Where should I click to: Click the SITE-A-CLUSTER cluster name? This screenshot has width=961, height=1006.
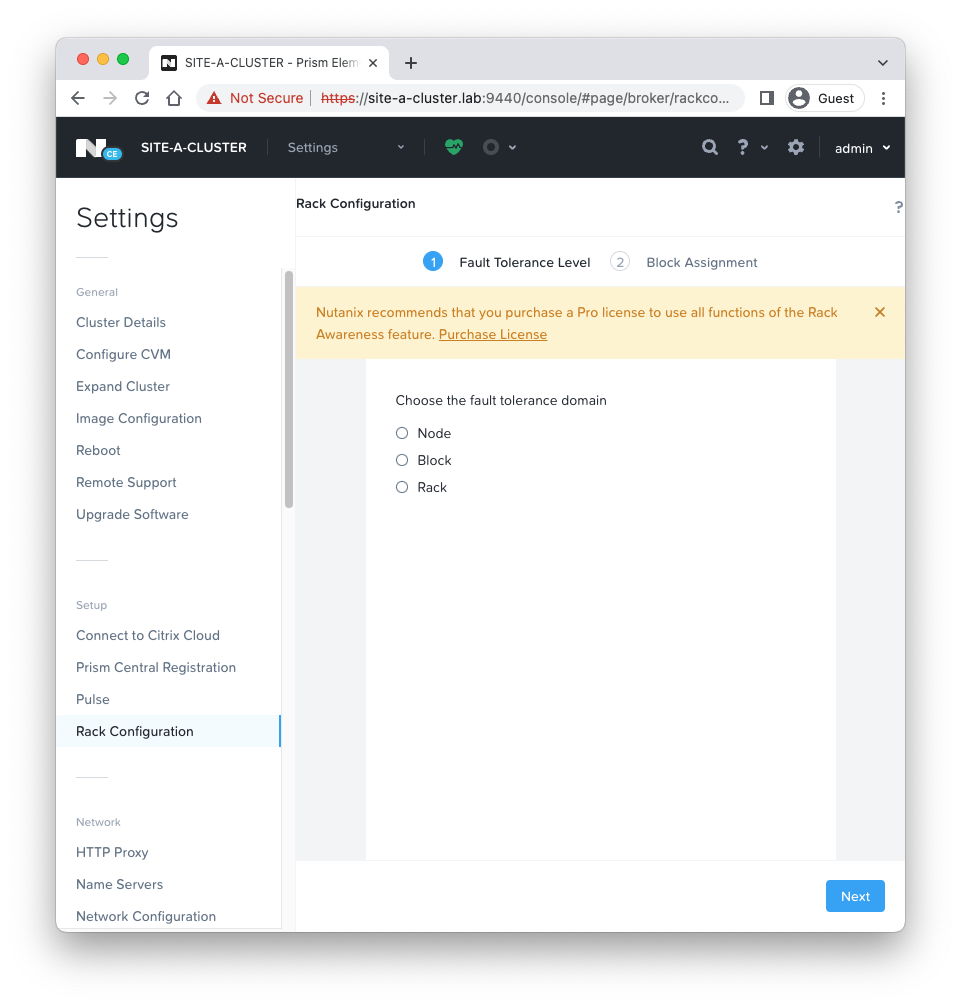click(x=194, y=148)
